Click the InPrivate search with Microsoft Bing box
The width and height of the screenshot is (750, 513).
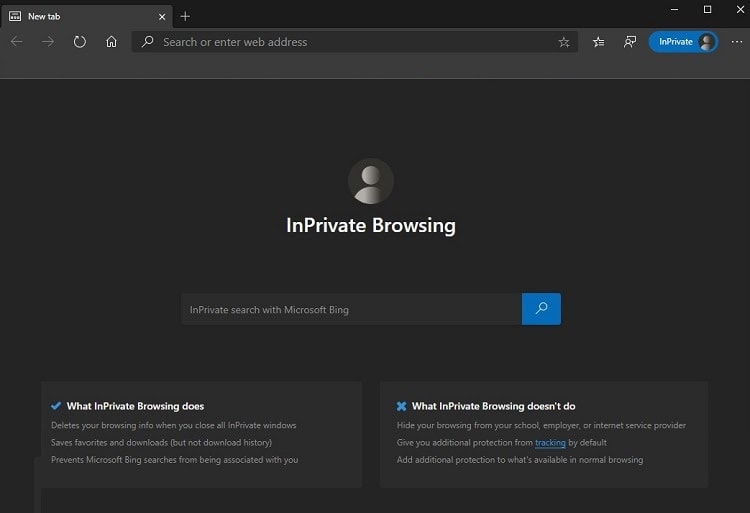pyautogui.click(x=351, y=309)
